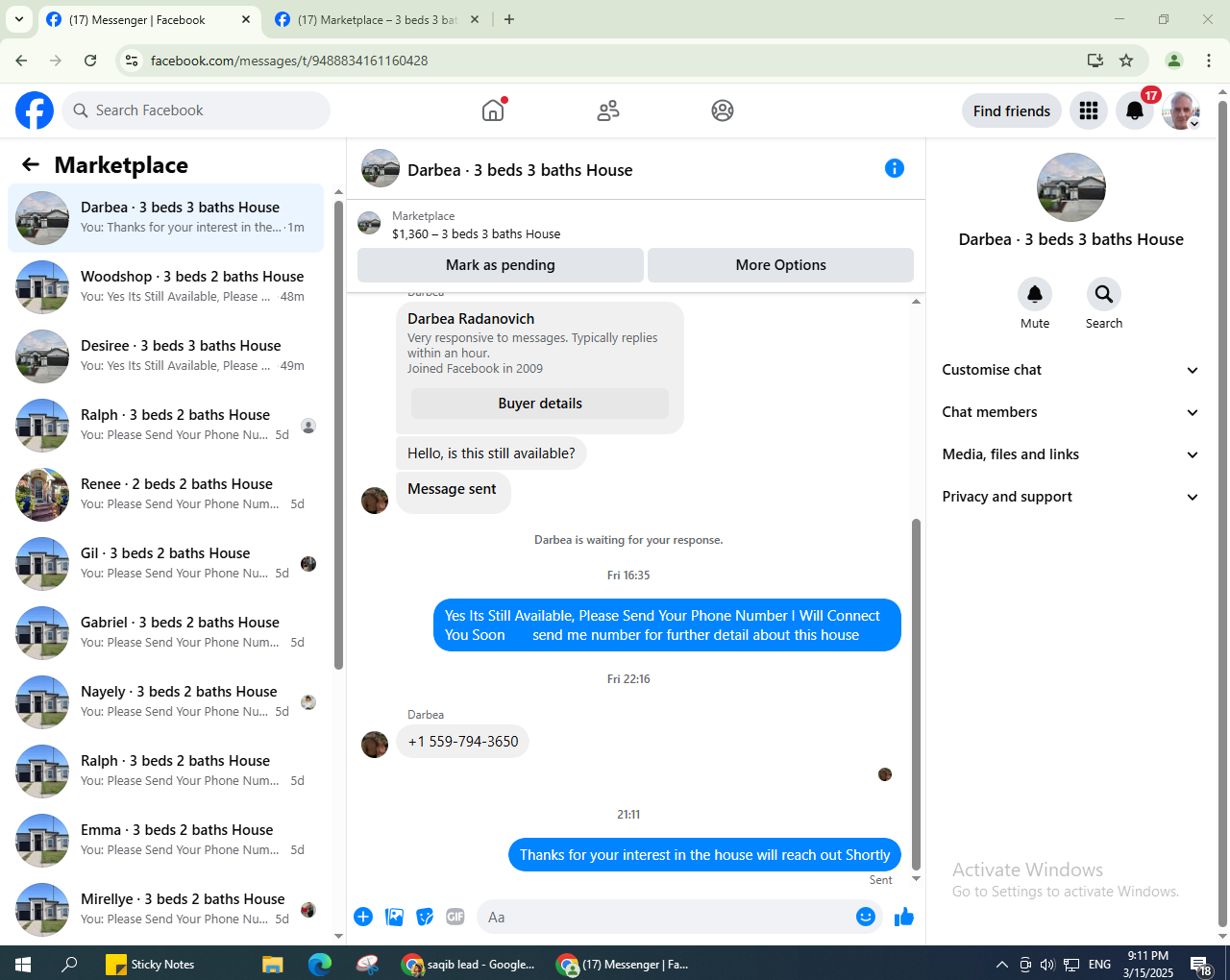The image size is (1230, 980).
Task: Open Desiree 3 beds 3 baths House chat
Action: 166,356
